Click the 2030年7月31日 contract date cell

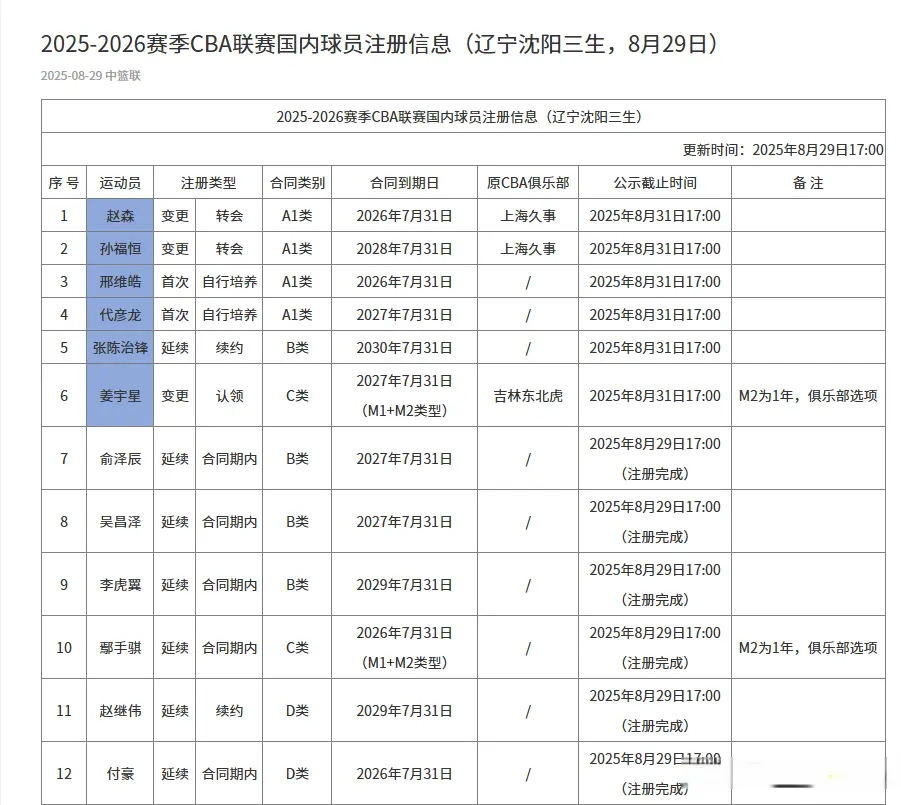(404, 348)
